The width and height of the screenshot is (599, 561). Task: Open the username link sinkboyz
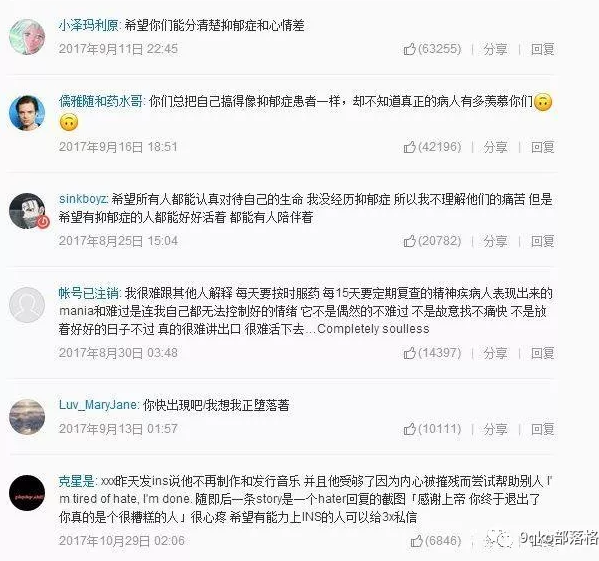83,199
